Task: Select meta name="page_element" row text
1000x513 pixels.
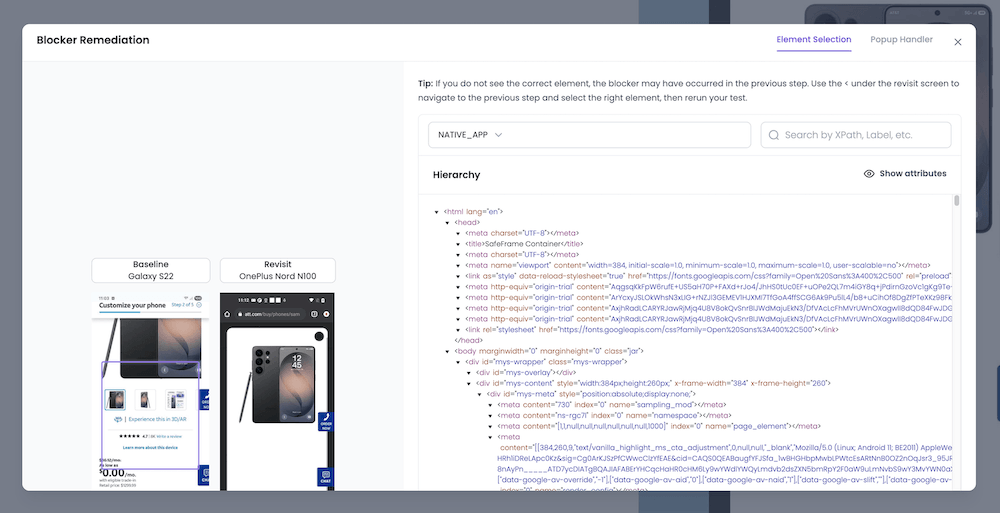Action: (x=659, y=426)
